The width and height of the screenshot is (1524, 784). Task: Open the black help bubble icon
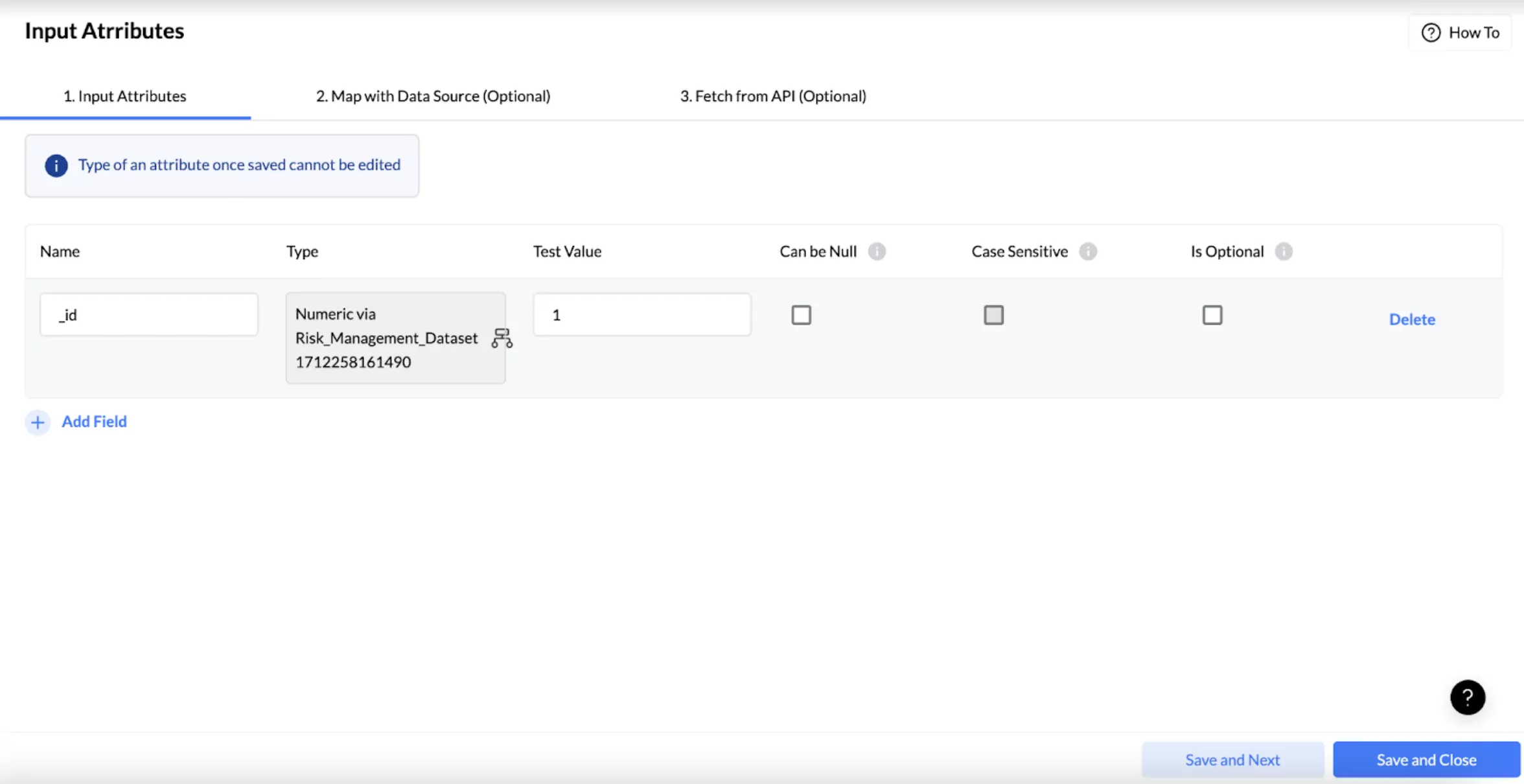pos(1467,697)
